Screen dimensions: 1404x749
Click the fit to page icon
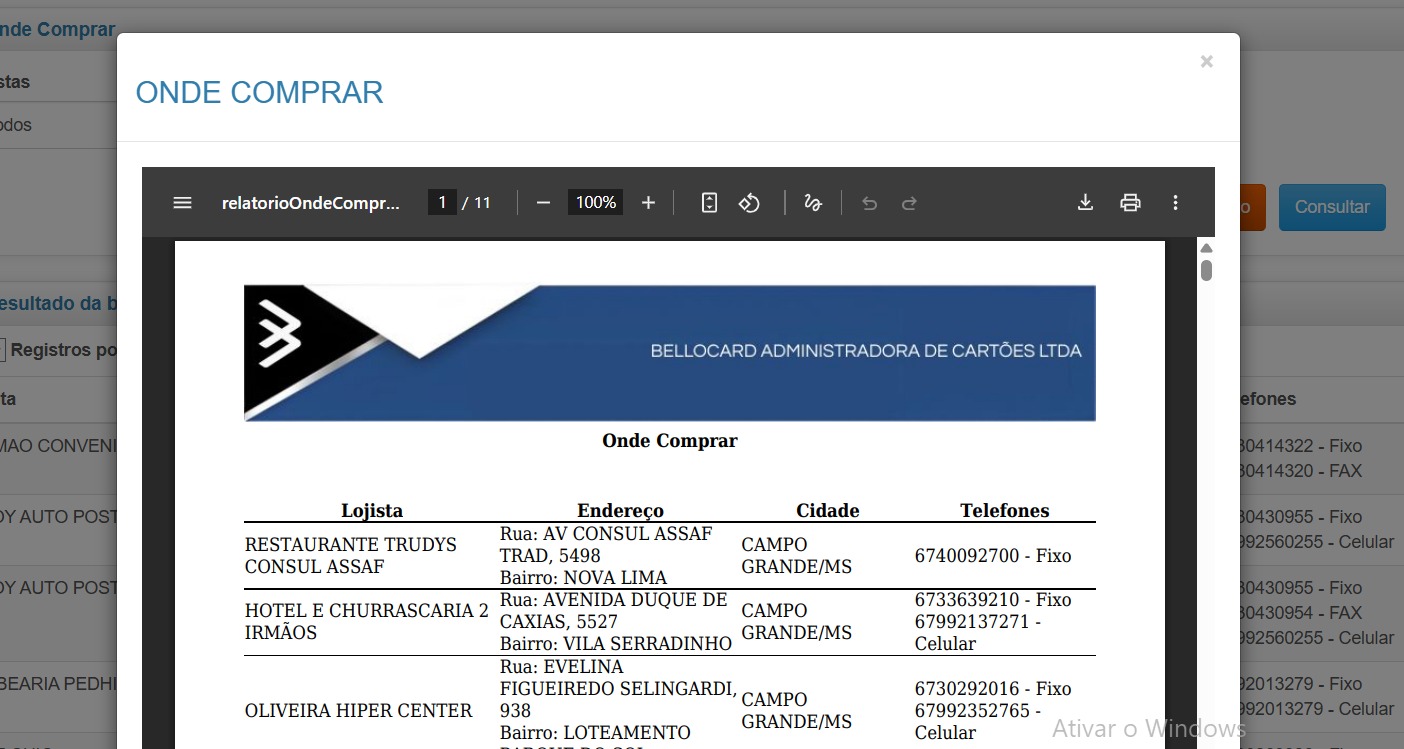point(709,203)
